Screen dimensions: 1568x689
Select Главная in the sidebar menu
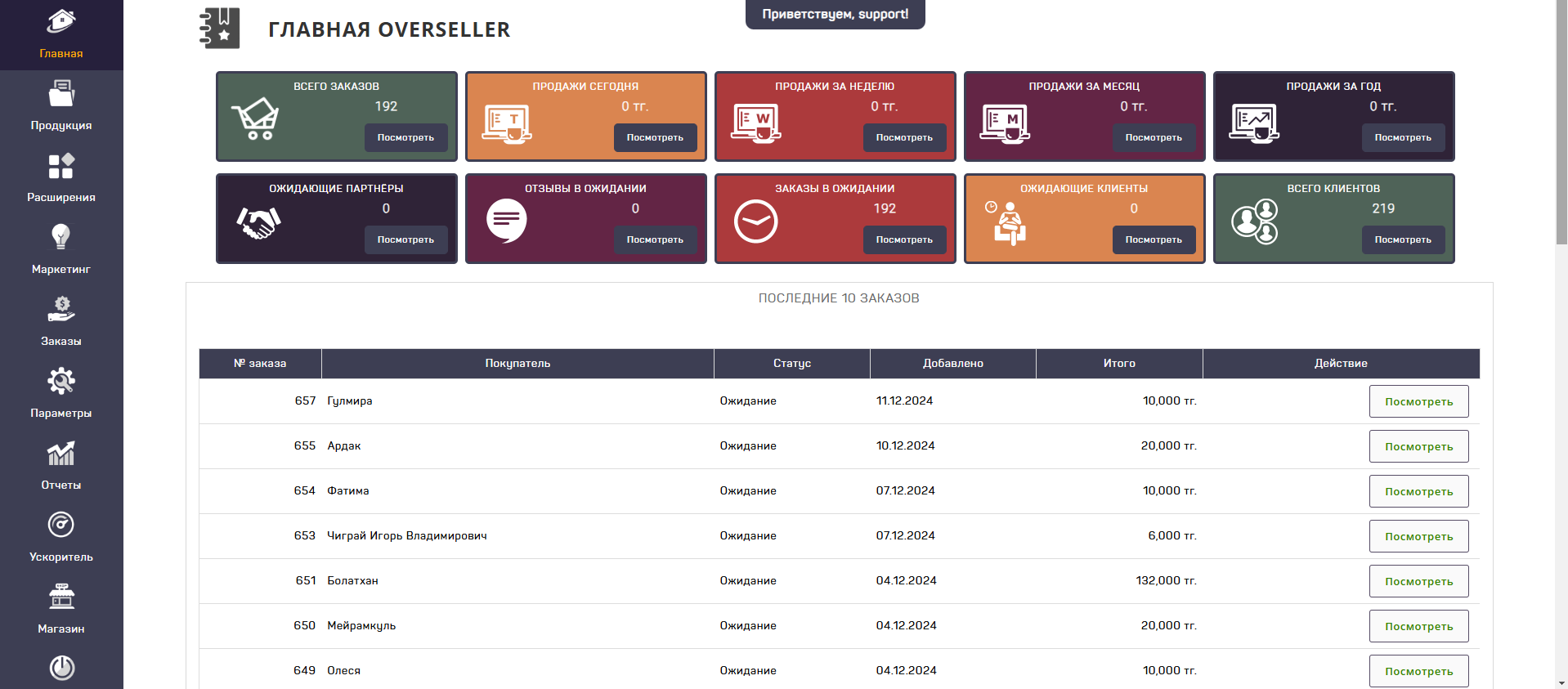pyautogui.click(x=61, y=35)
